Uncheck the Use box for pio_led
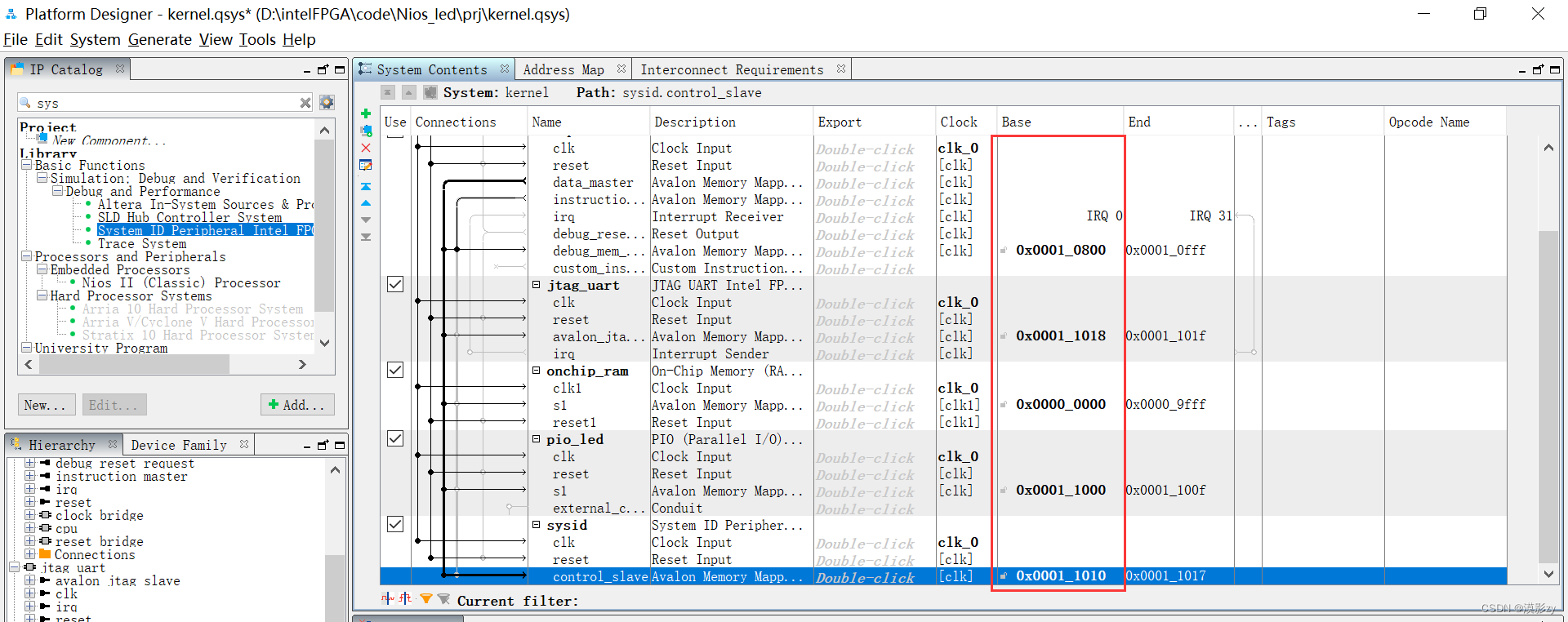Image resolution: width=1568 pixels, height=622 pixels. coord(395,438)
